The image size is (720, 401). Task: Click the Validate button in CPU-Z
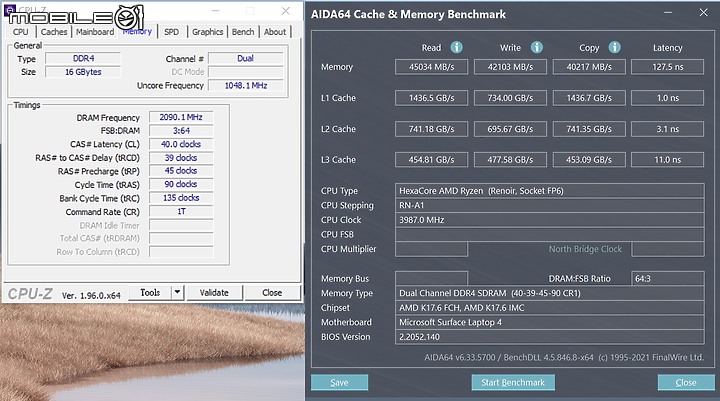click(x=214, y=293)
